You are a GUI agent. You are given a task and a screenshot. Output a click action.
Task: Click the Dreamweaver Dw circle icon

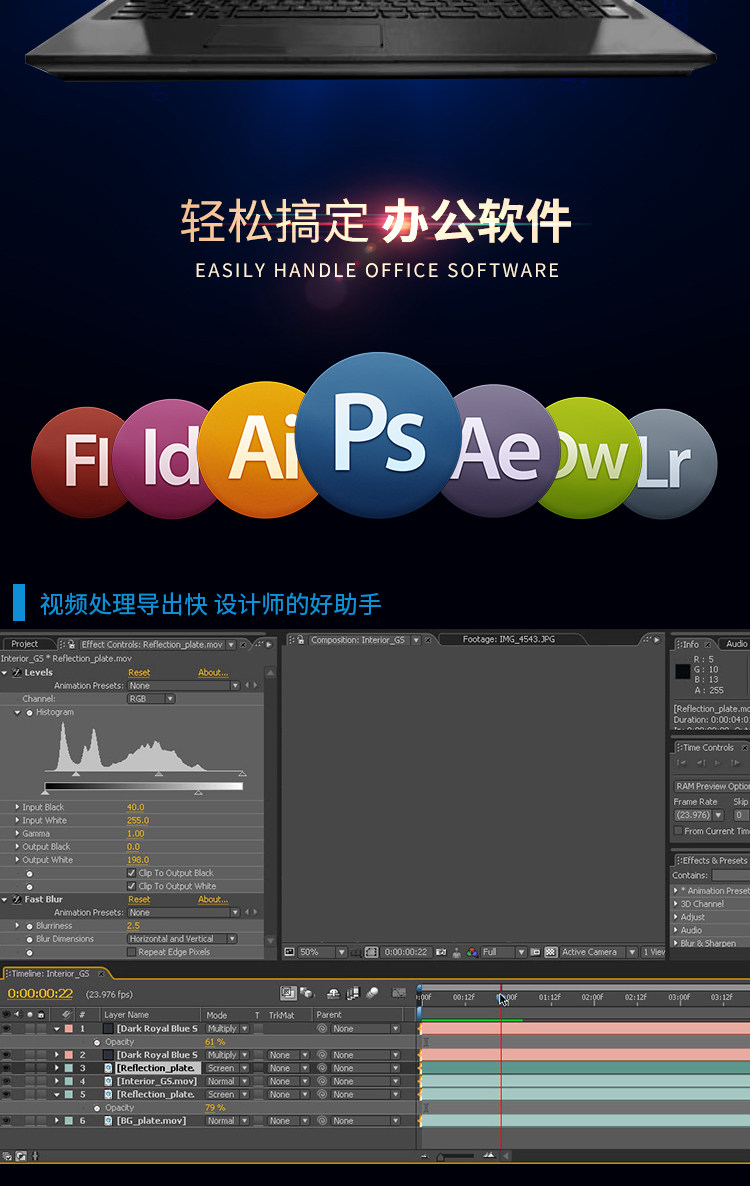click(593, 457)
